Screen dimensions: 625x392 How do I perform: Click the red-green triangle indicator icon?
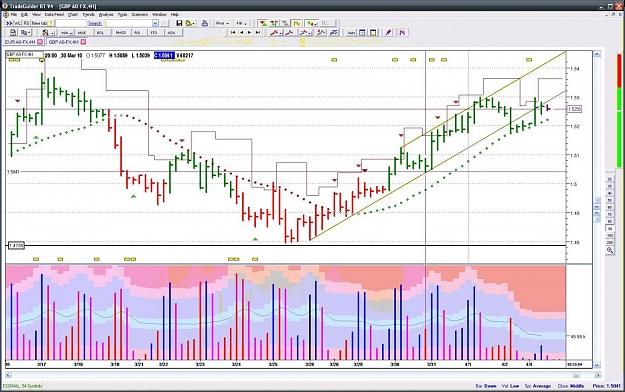tap(263, 23)
